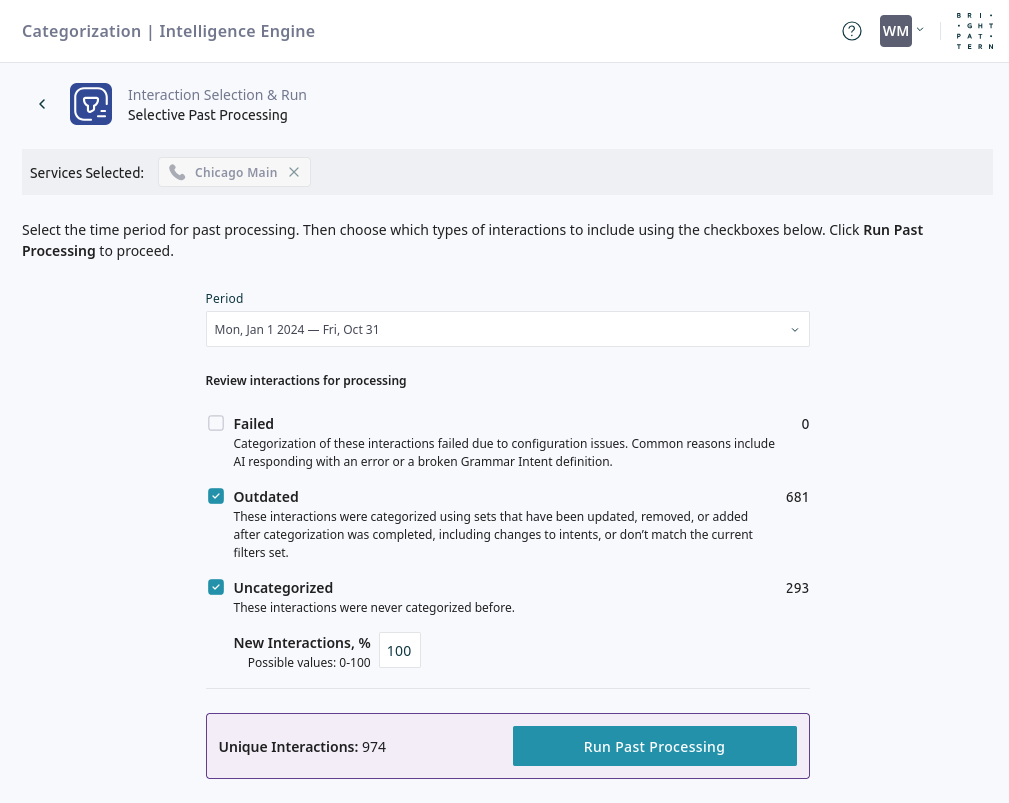1009x803 pixels.
Task: Click the Interaction Selection & Run filter icon
Action: pos(91,104)
